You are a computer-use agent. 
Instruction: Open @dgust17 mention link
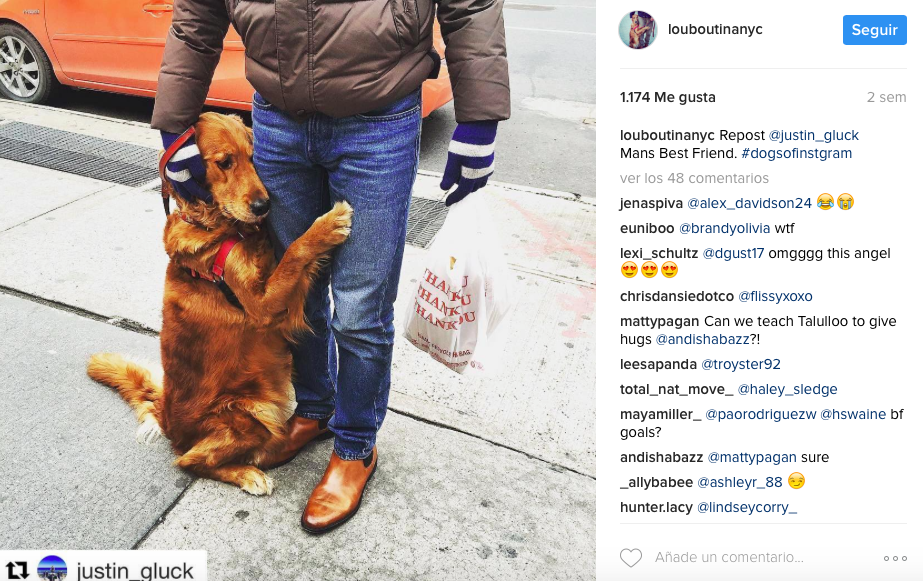(733, 253)
